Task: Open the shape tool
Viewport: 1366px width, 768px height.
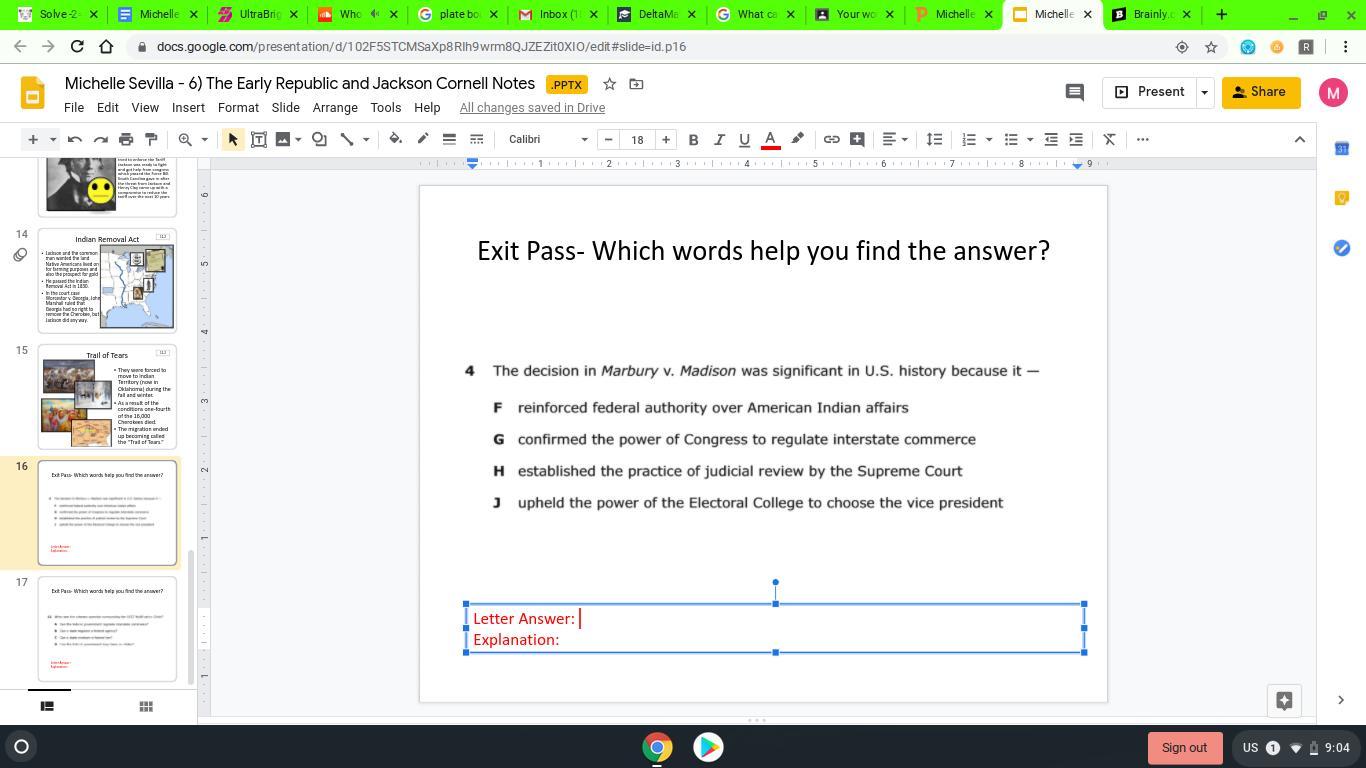Action: point(319,139)
